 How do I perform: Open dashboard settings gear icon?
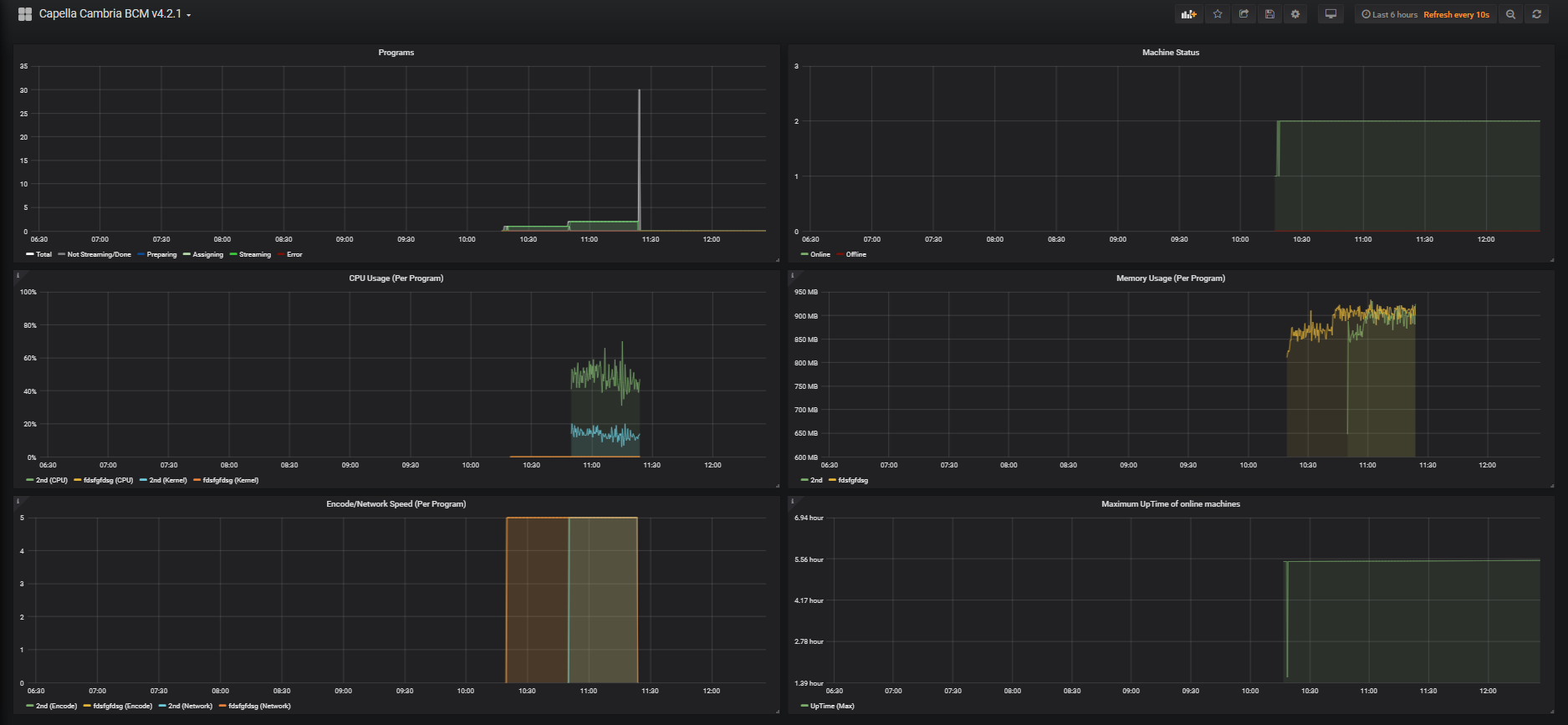(x=1295, y=14)
